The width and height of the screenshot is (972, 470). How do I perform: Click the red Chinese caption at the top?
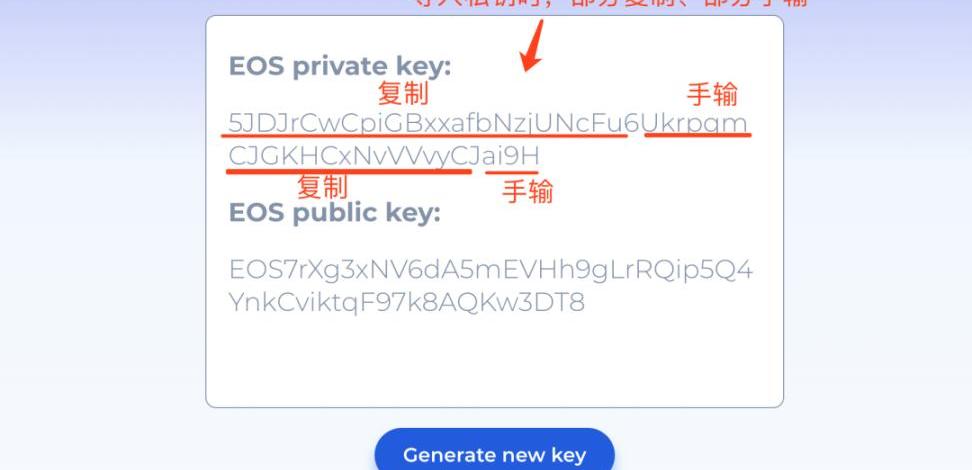click(x=611, y=3)
